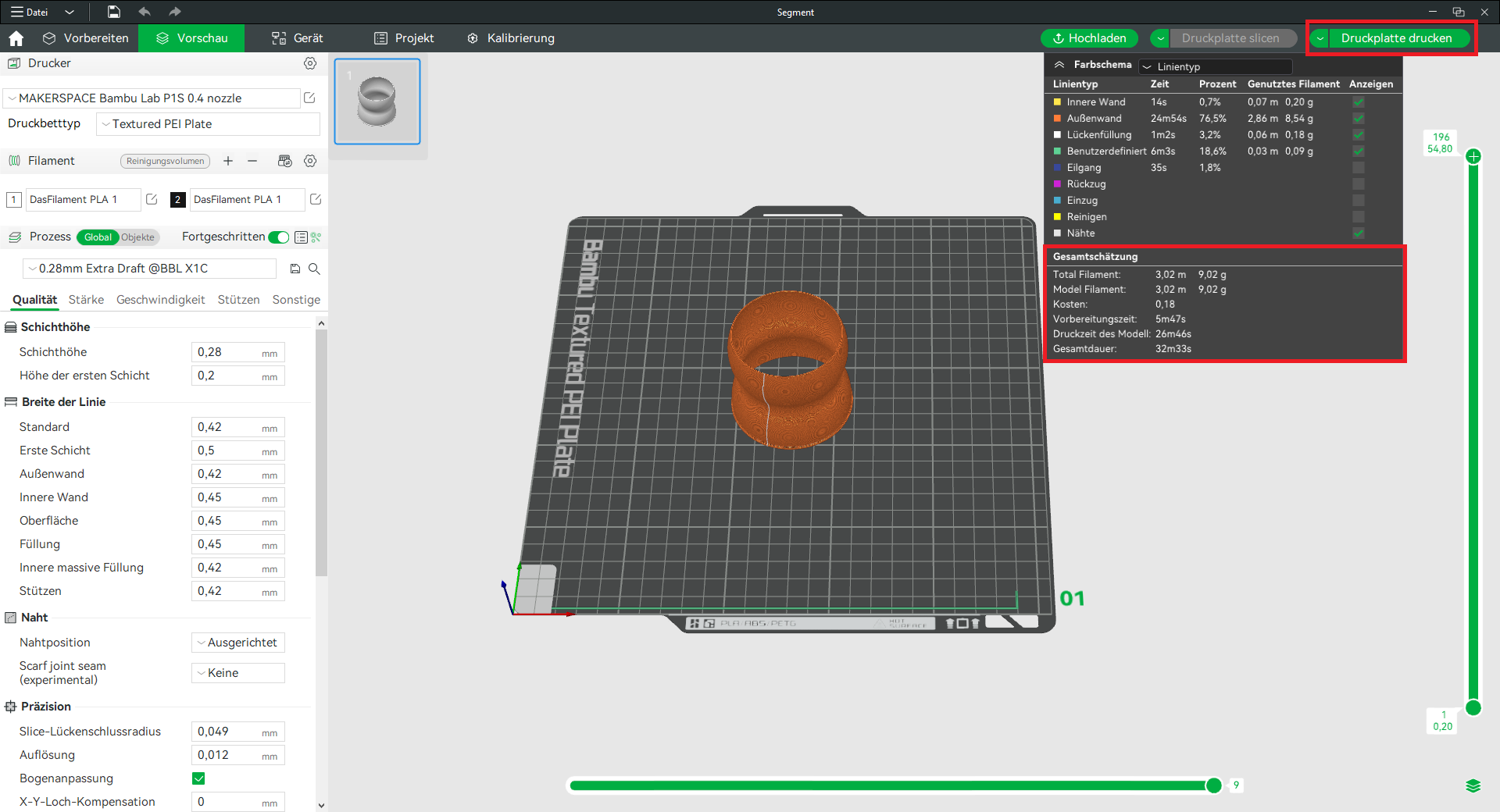Click the Druckplatte drucken button

point(1396,38)
